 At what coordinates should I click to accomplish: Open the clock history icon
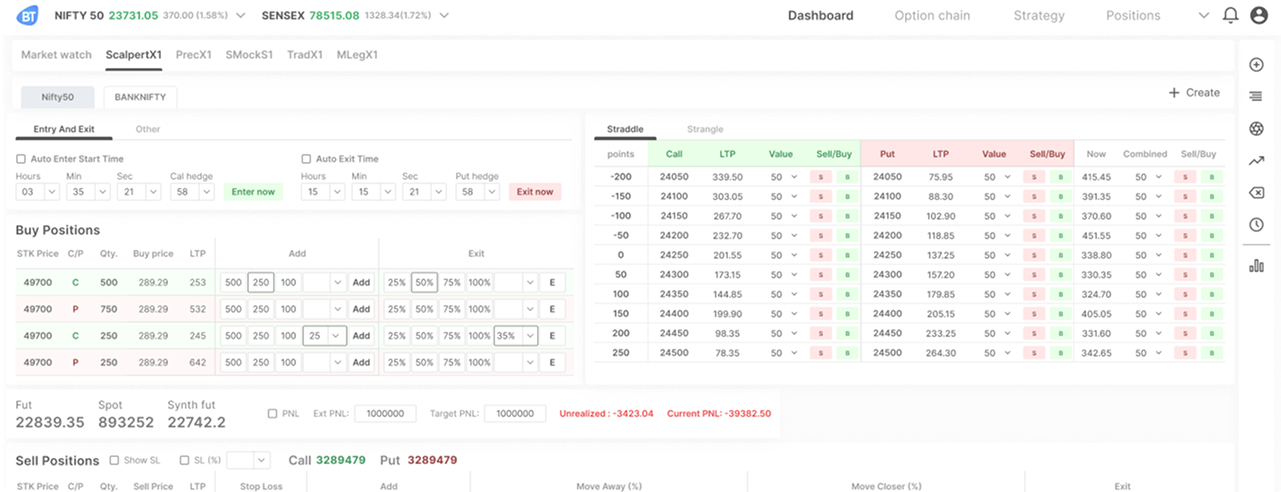tap(1256, 225)
